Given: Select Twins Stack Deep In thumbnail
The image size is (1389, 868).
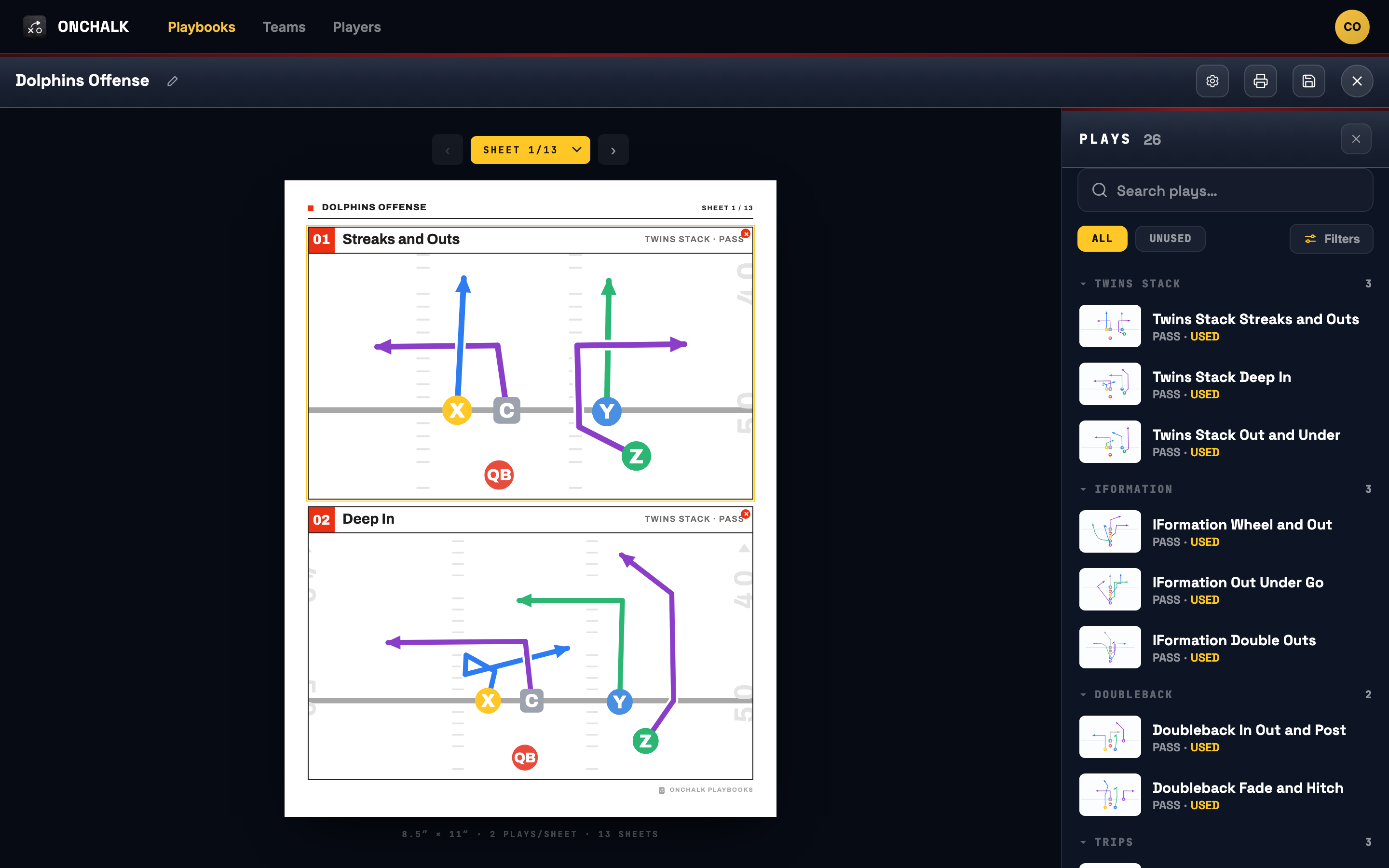Looking at the screenshot, I should pyautogui.click(x=1110, y=384).
